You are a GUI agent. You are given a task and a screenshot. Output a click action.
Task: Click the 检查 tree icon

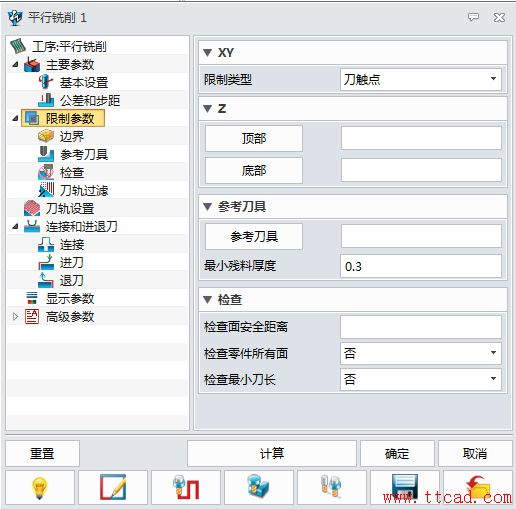(46, 172)
